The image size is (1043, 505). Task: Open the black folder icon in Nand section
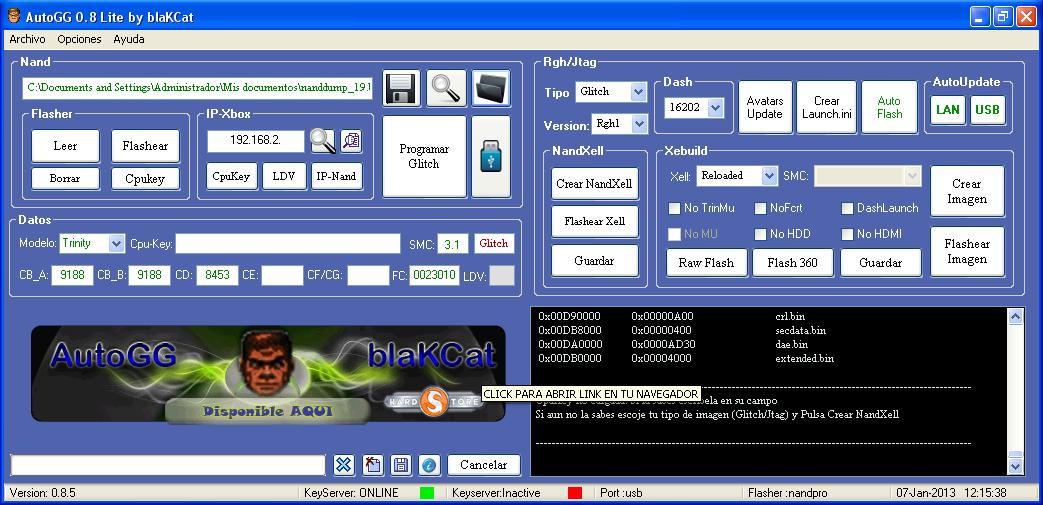pyautogui.click(x=490, y=88)
